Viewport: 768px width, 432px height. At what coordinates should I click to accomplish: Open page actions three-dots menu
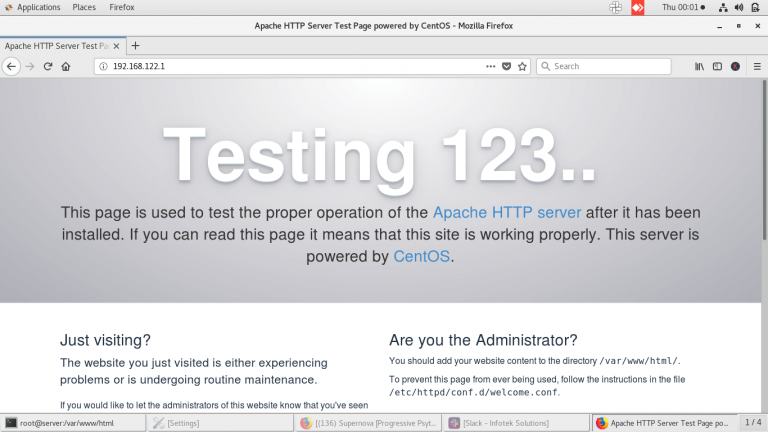[x=490, y=66]
